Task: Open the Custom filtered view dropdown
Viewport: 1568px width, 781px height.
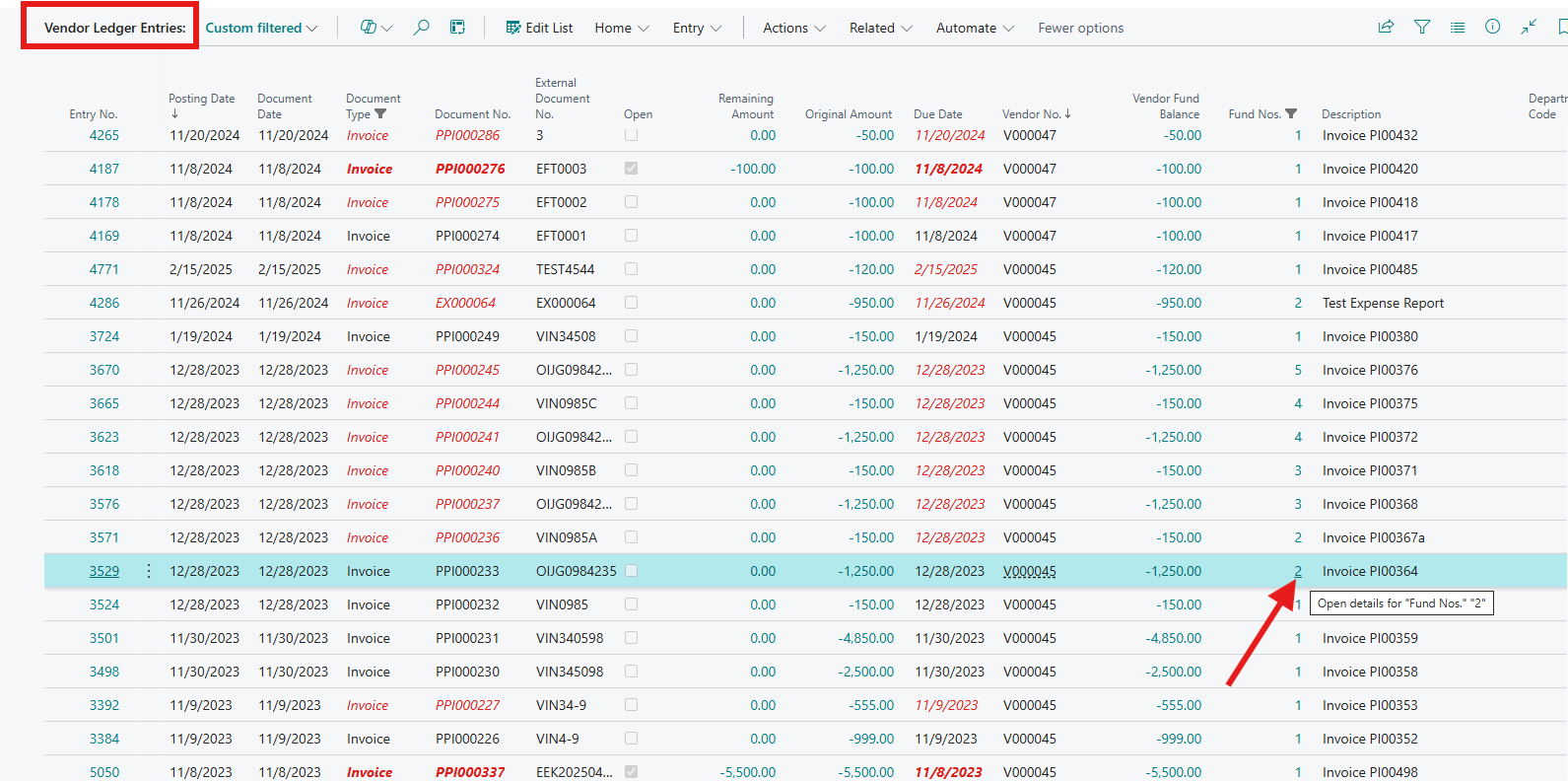Action: (x=261, y=28)
